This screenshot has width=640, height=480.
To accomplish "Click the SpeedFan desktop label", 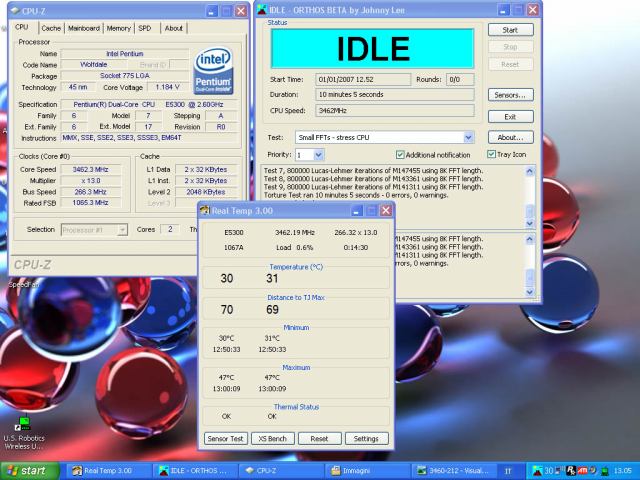I will coord(23,284).
